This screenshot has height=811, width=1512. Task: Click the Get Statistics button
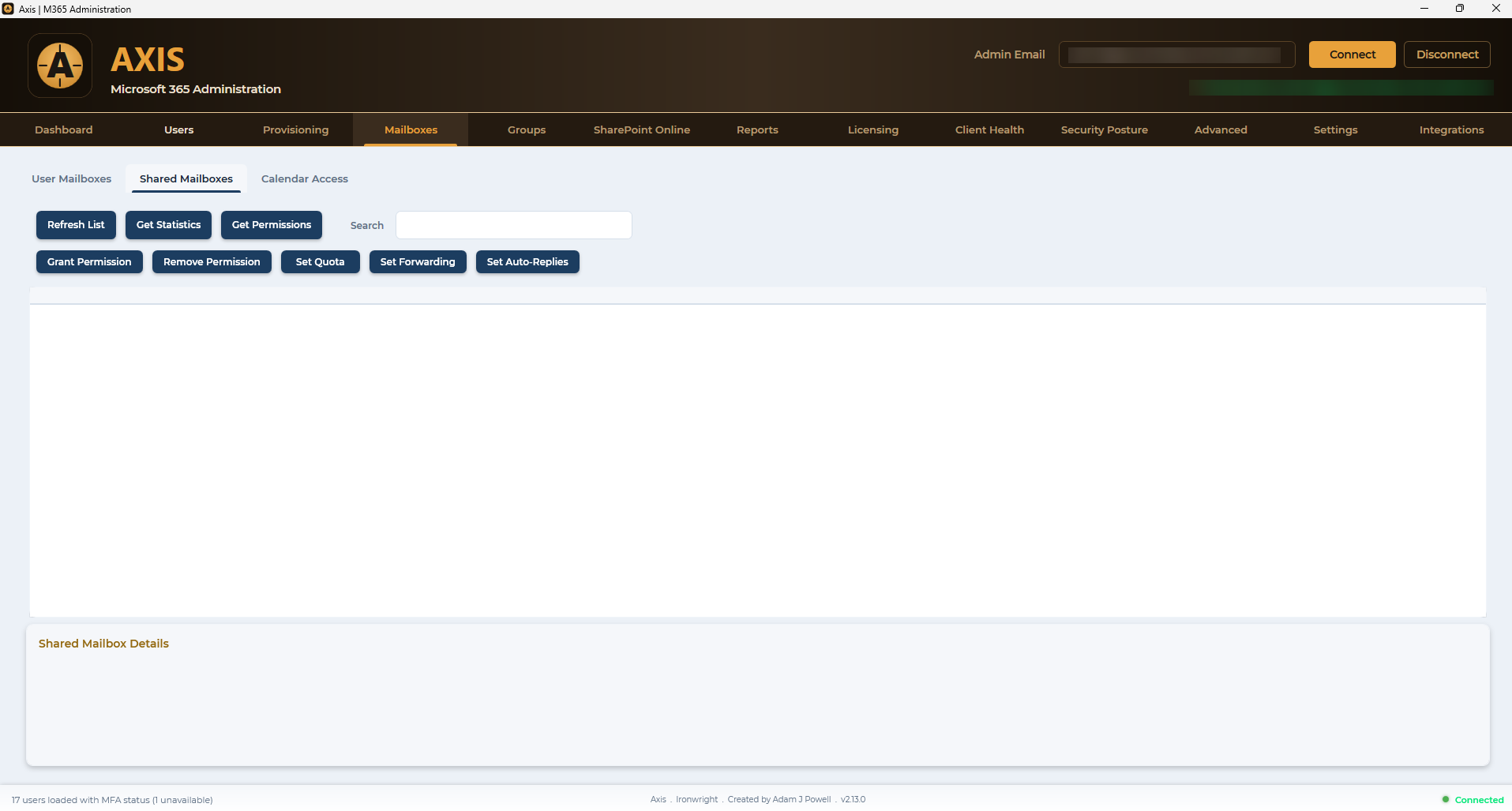169,225
